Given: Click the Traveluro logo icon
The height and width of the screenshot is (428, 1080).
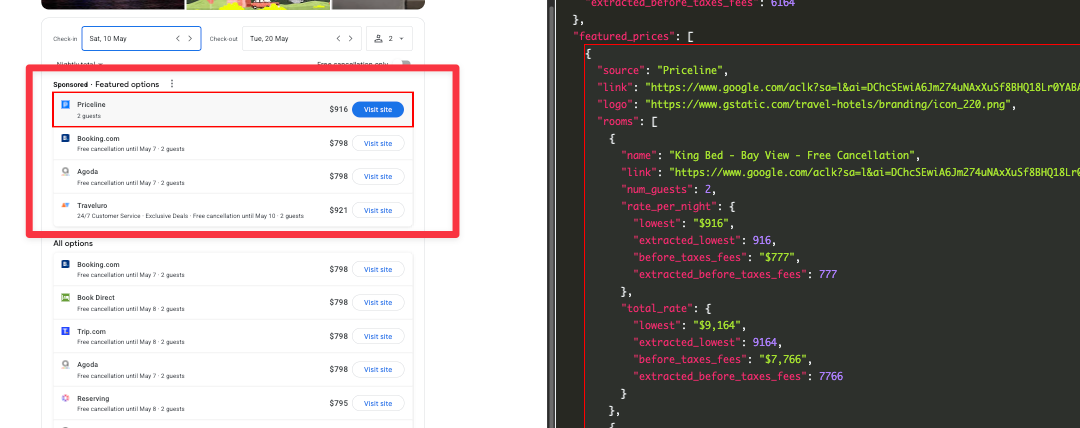Looking at the screenshot, I should click(65, 205).
